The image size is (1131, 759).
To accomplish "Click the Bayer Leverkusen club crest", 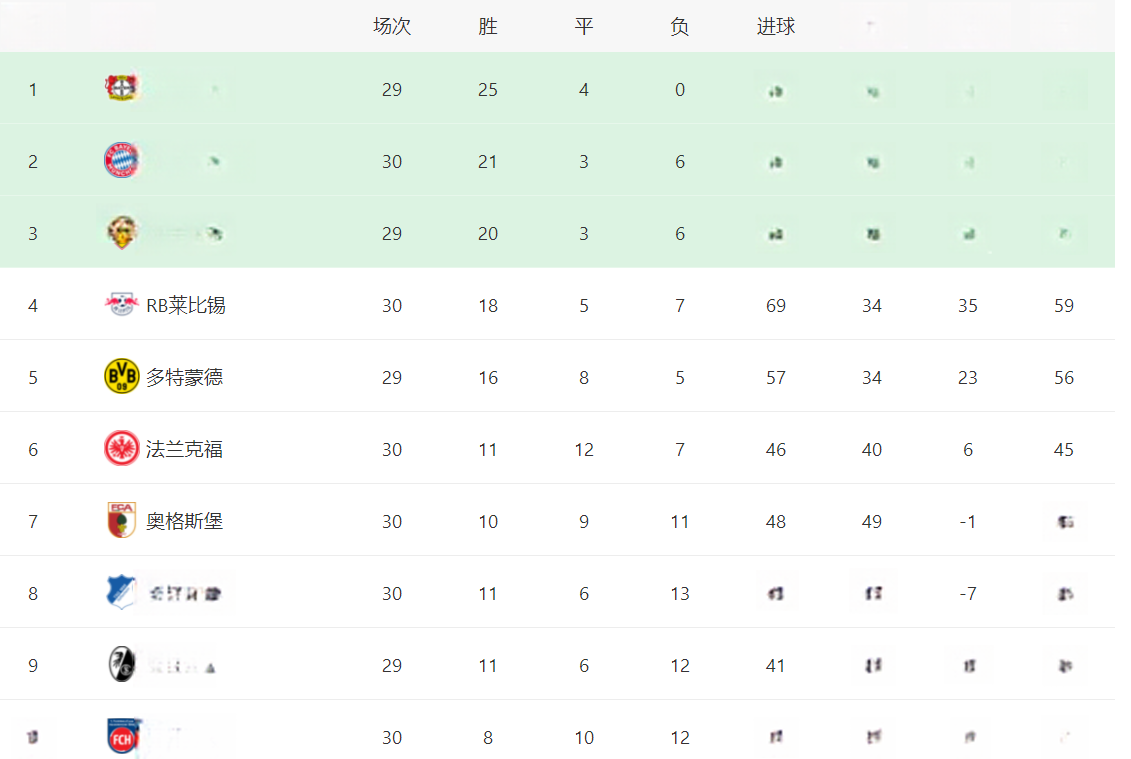I will click(121, 88).
